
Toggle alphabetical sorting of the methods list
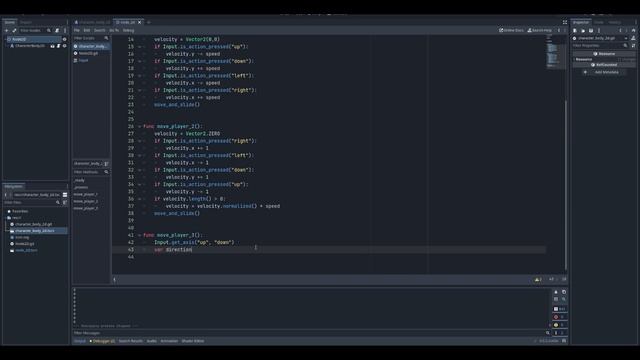click(x=107, y=164)
